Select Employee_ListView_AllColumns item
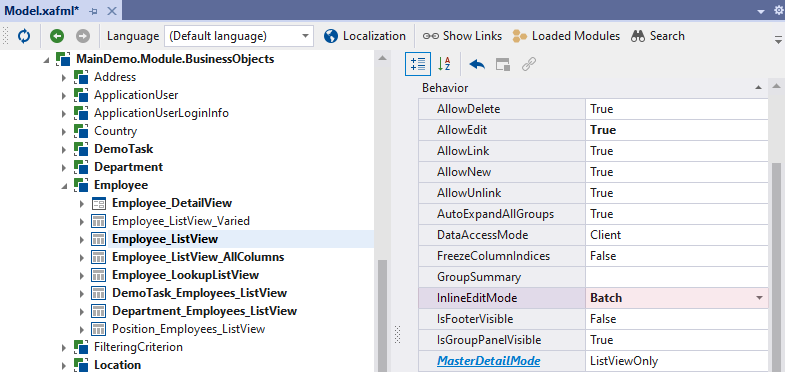The image size is (785, 372). (x=198, y=257)
